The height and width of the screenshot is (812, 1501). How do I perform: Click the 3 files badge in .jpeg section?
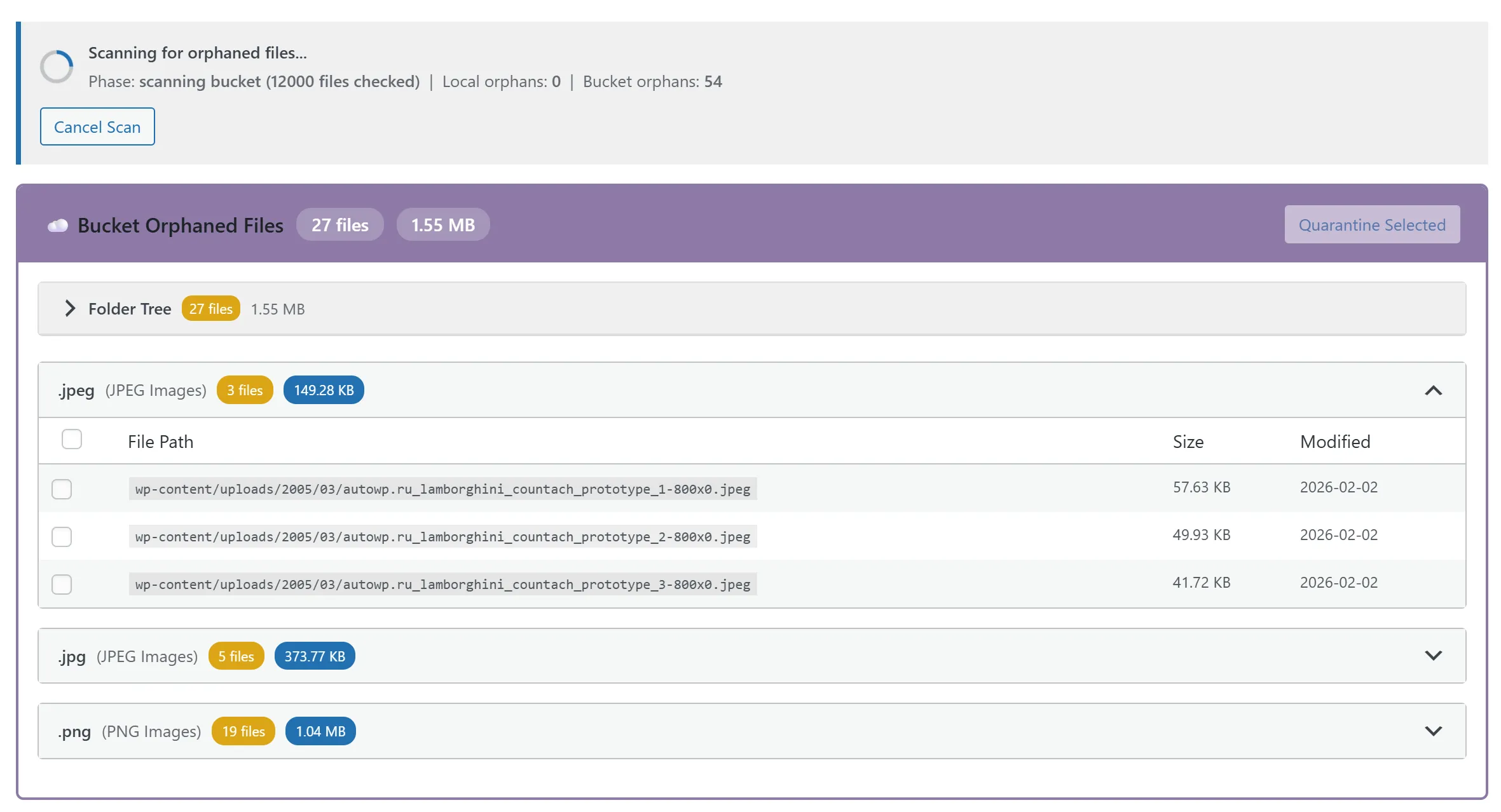[245, 390]
